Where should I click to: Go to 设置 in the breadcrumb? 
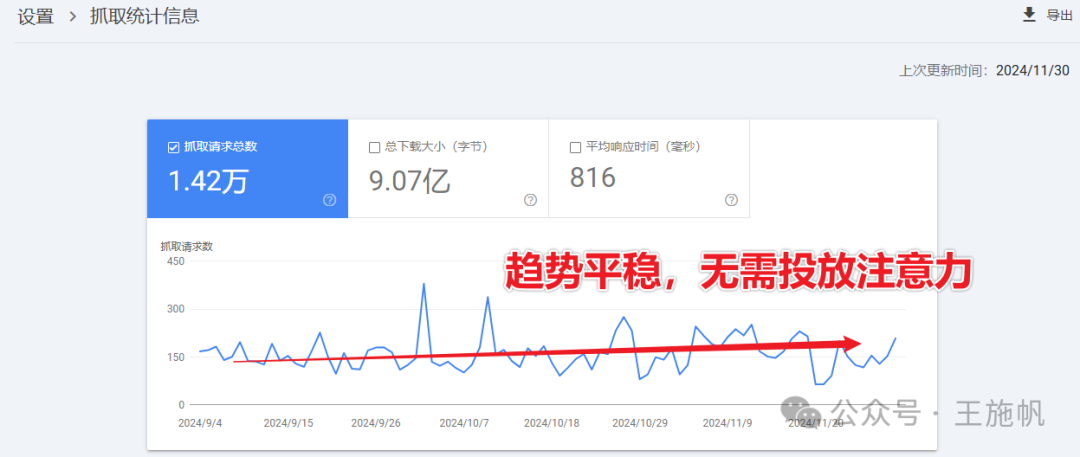tap(36, 17)
